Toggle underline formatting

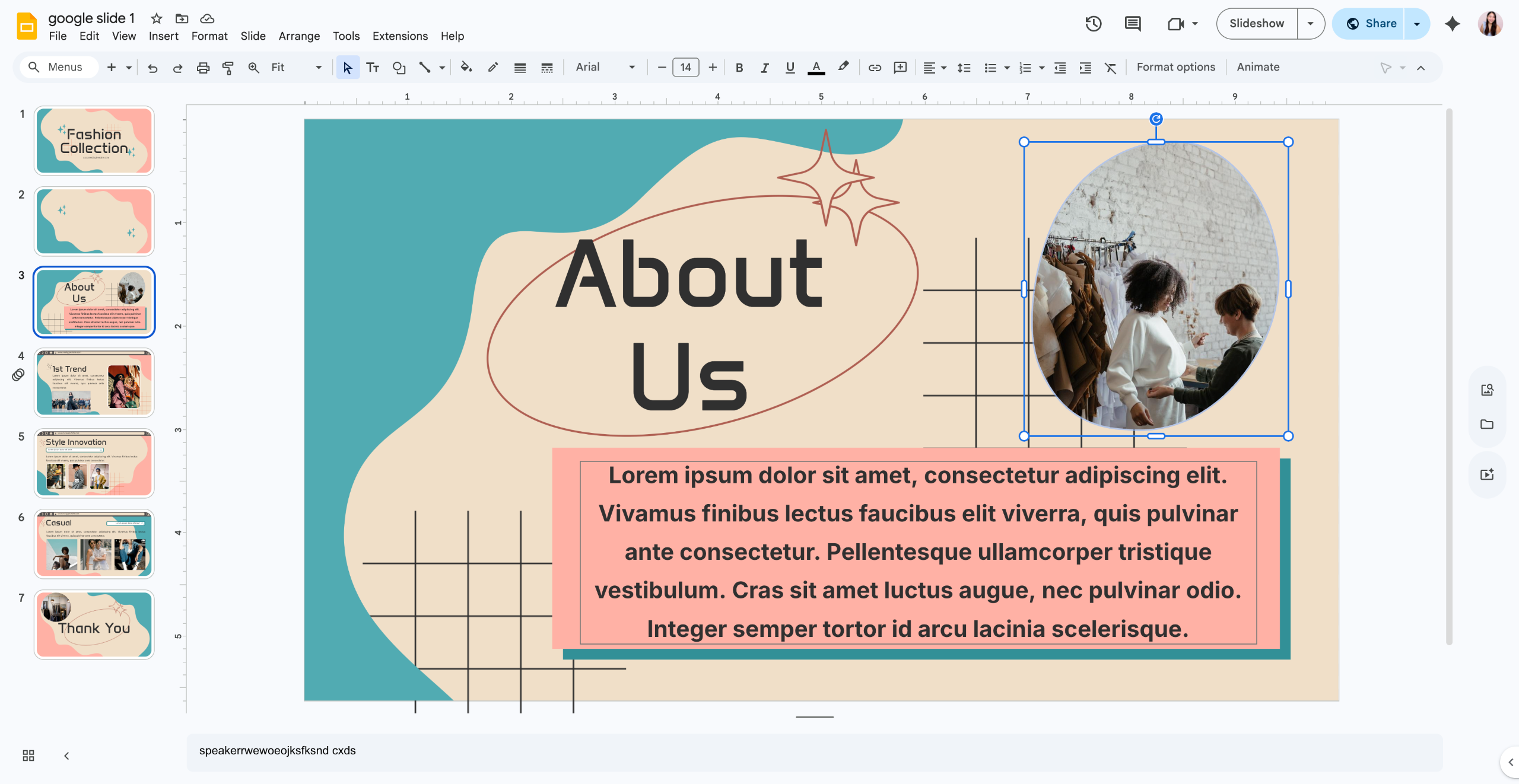790,68
